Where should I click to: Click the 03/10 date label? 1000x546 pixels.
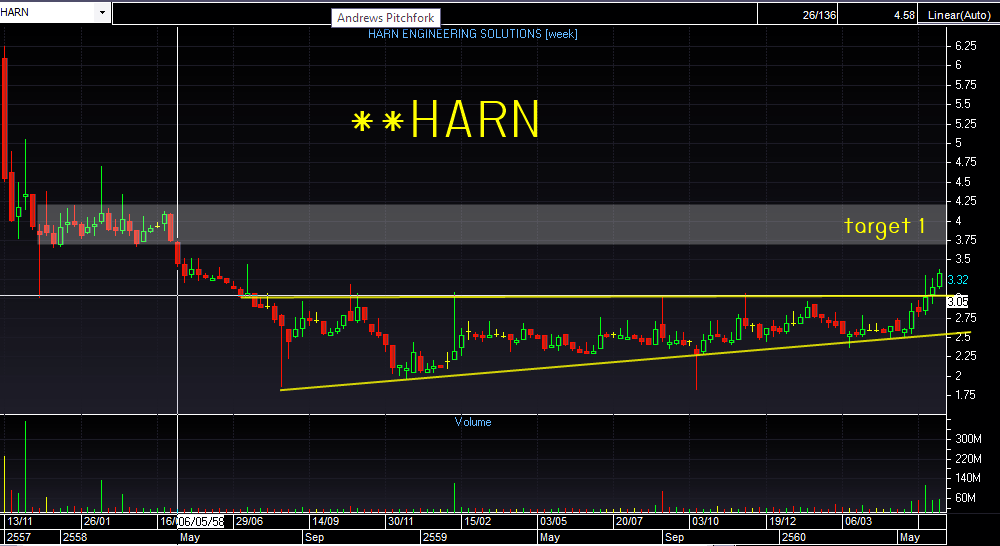[x=705, y=521]
